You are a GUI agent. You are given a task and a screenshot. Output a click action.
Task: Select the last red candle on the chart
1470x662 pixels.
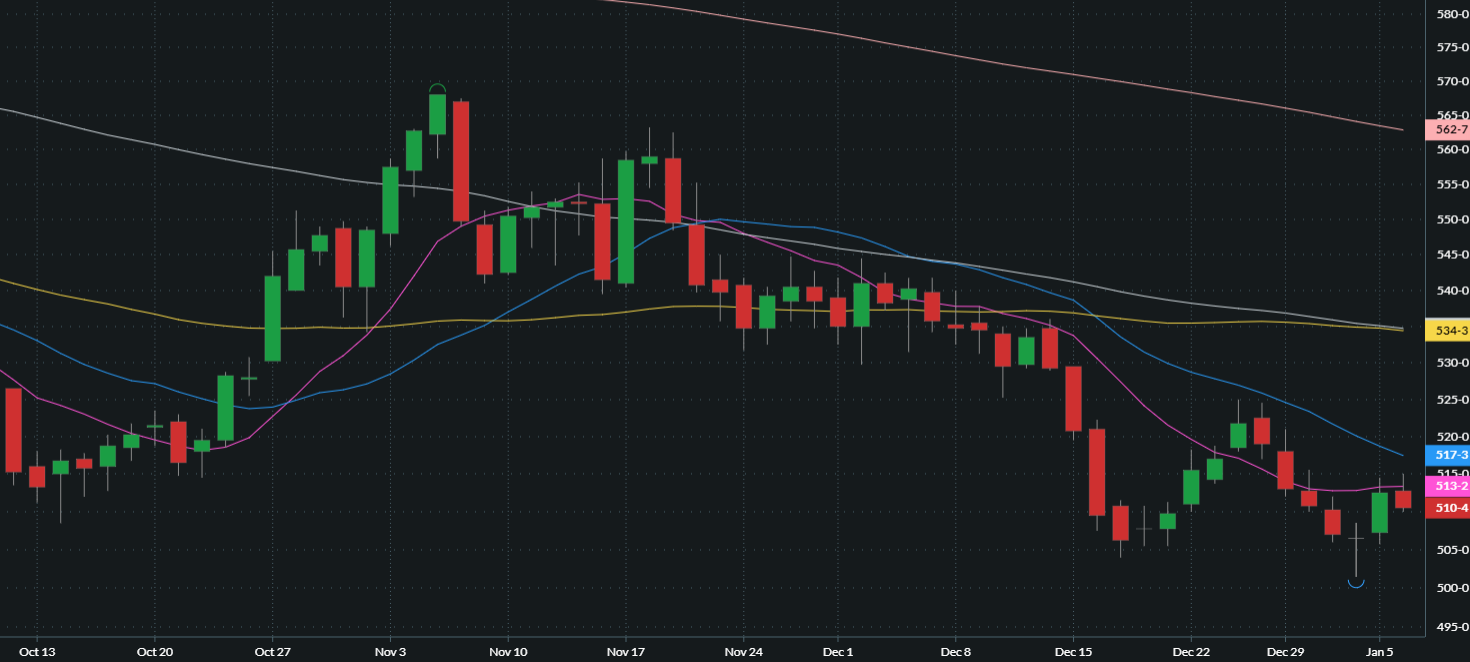point(1403,499)
